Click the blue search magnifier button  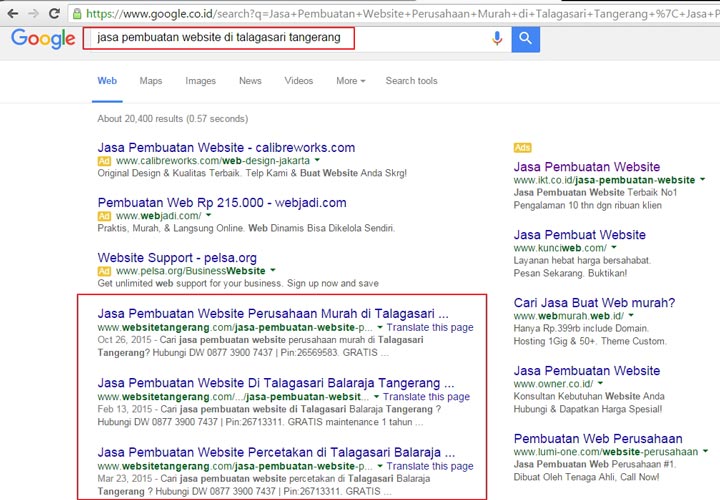(526, 39)
